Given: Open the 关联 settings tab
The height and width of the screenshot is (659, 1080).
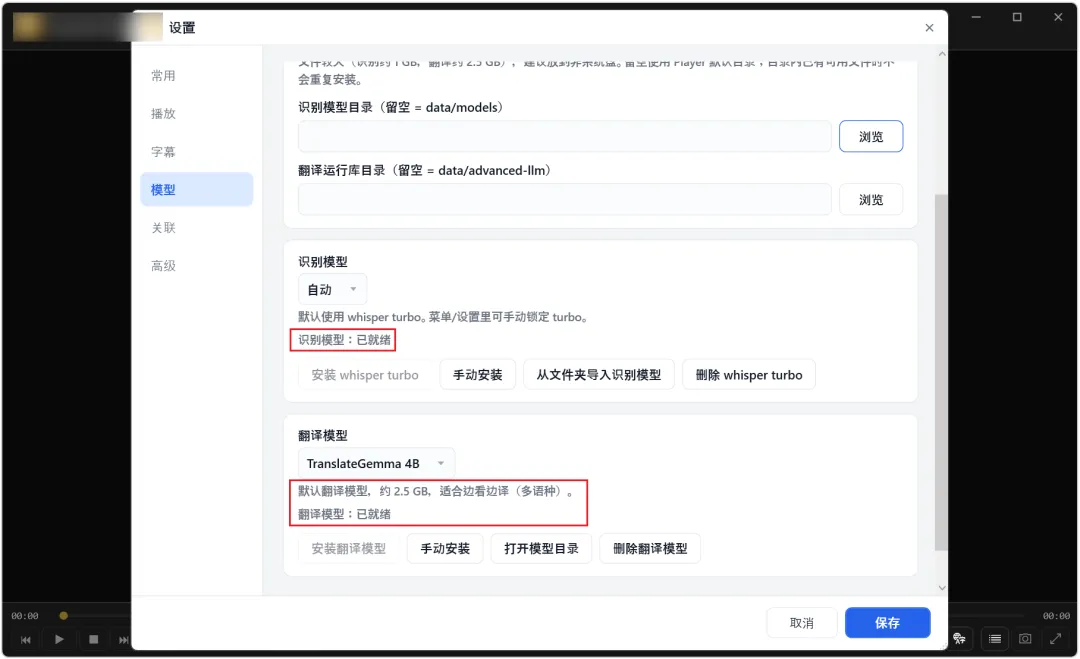Looking at the screenshot, I should (163, 227).
